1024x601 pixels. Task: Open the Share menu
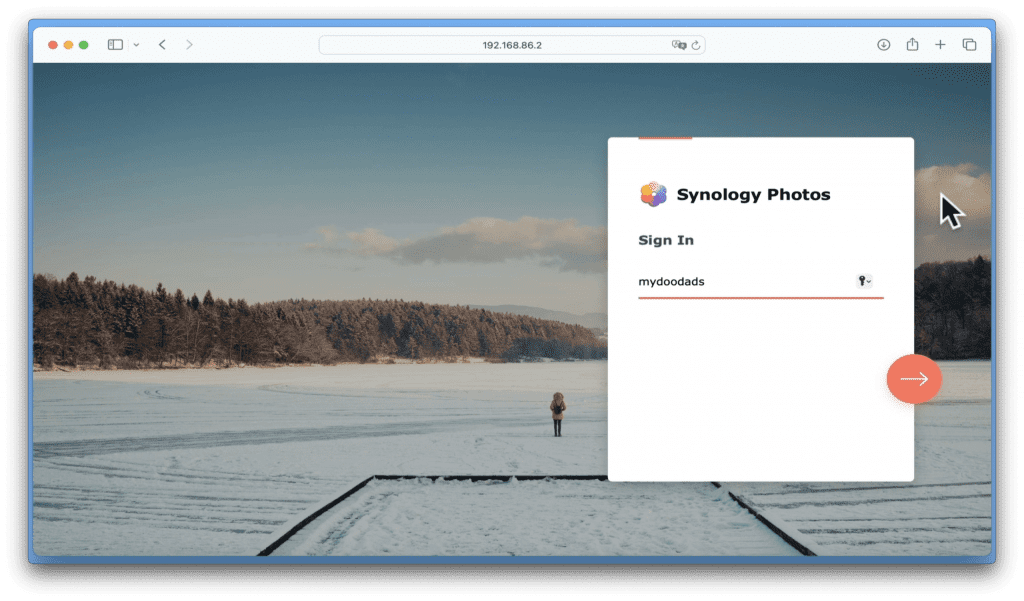tap(912, 44)
